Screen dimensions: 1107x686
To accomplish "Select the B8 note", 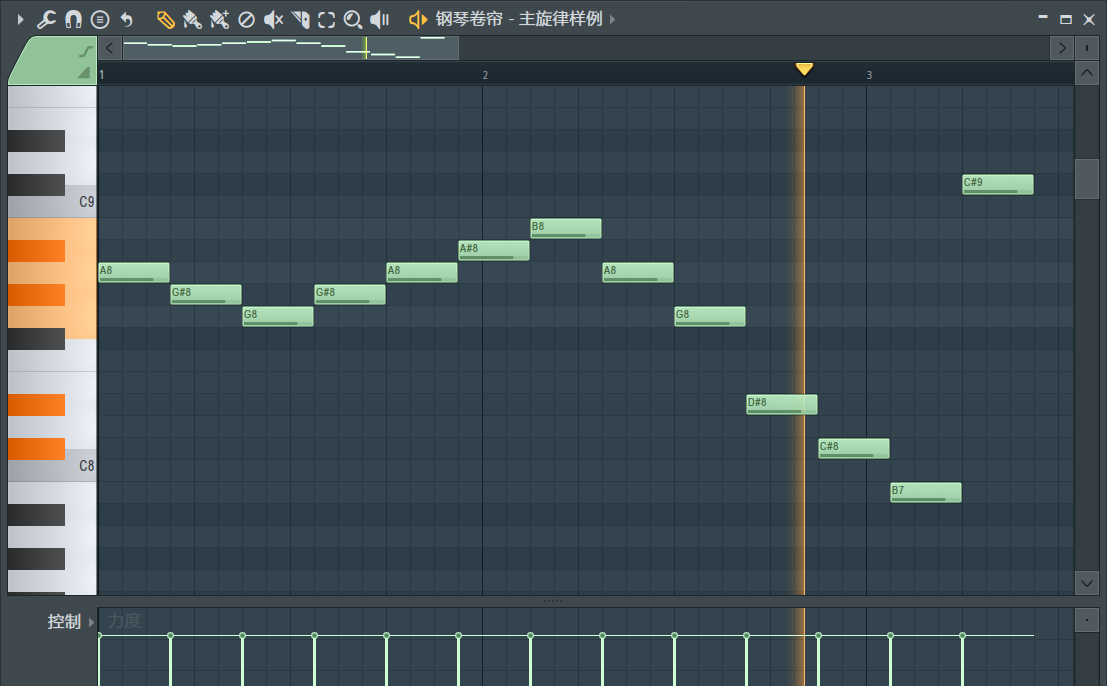I will (x=566, y=229).
